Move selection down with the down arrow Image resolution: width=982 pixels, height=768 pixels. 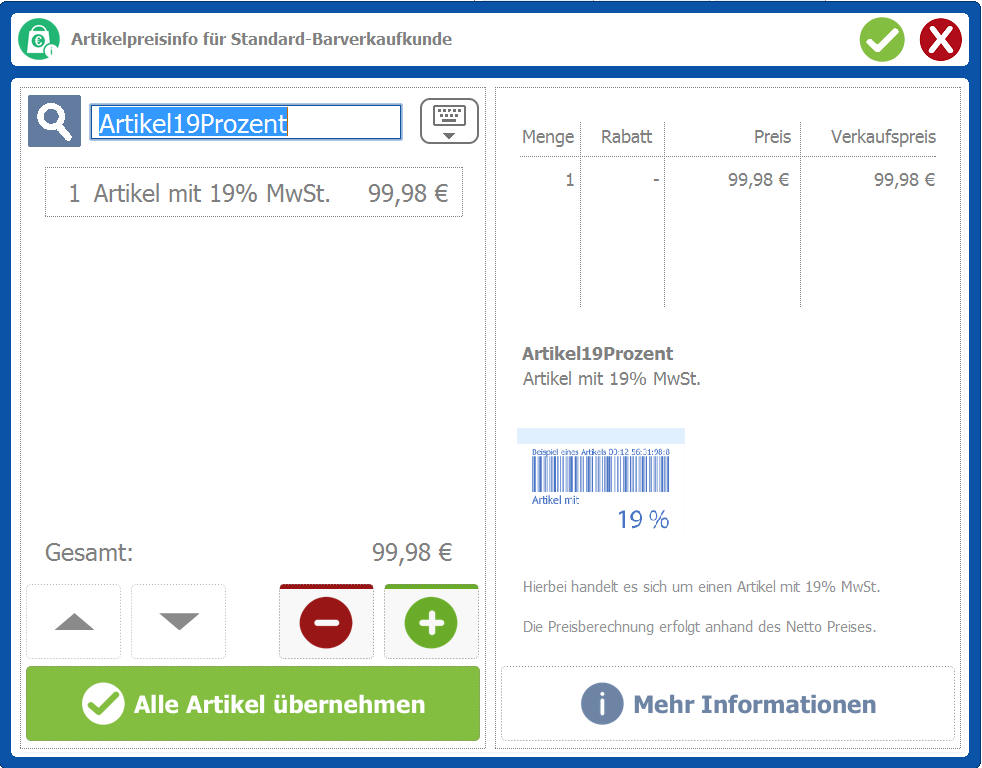coord(179,622)
